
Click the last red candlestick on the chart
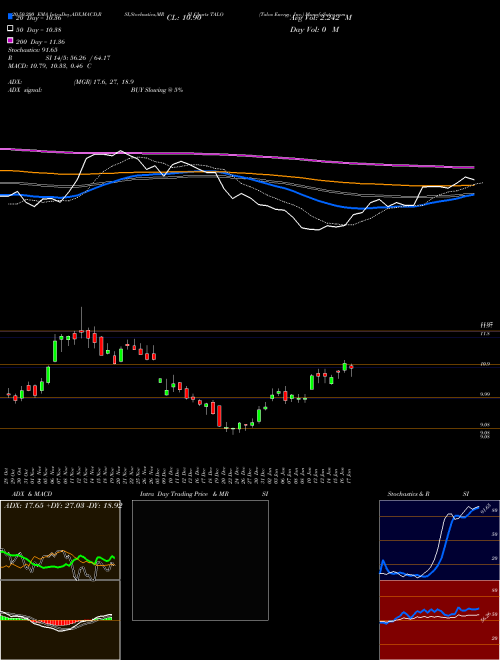coord(351,369)
